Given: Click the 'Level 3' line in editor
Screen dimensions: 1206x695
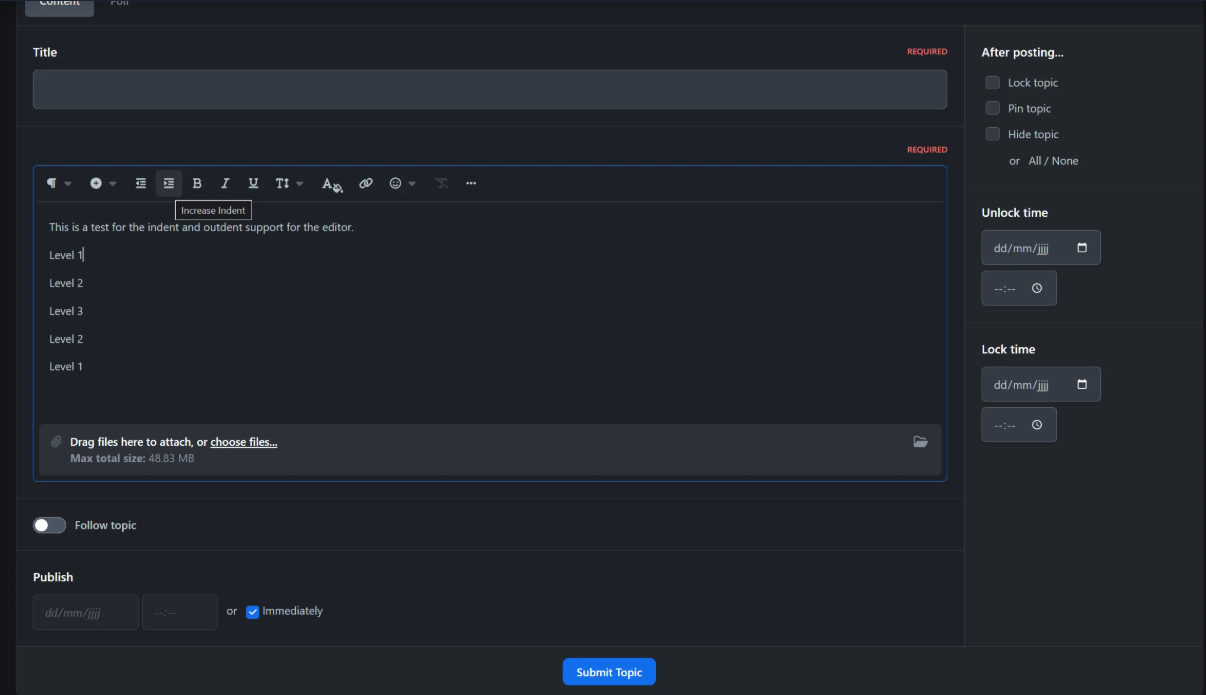Looking at the screenshot, I should tap(66, 311).
